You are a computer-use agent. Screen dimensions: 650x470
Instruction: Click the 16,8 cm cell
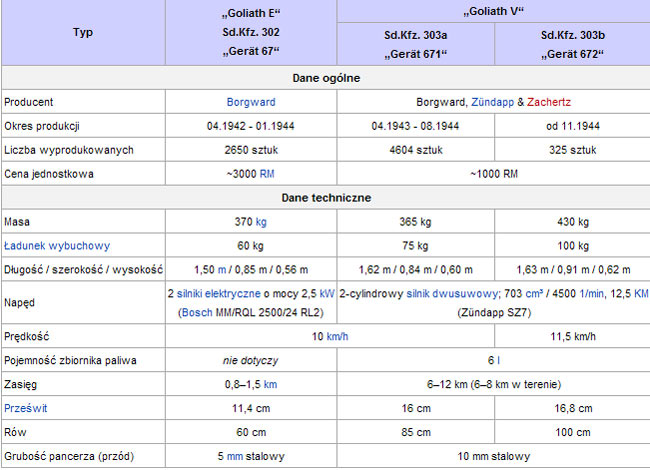(572, 408)
